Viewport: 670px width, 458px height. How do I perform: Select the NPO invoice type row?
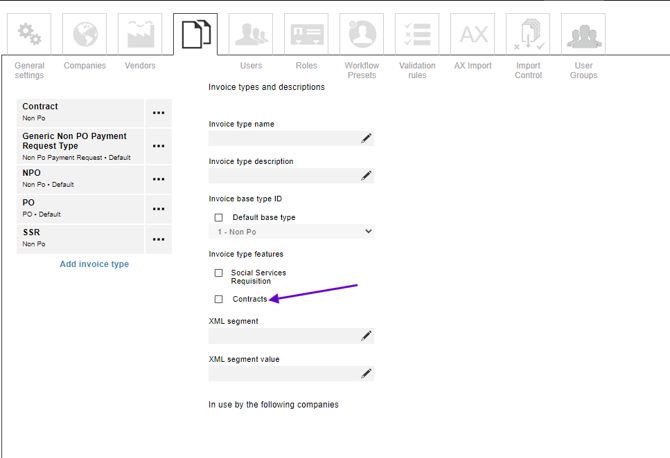pos(80,179)
